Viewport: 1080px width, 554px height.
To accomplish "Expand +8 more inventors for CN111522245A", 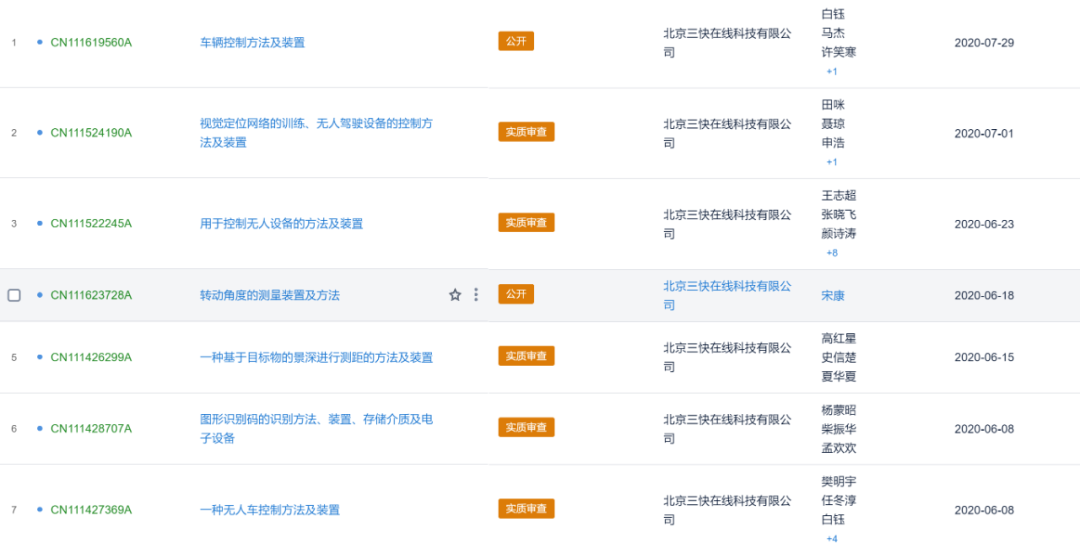I will tap(832, 253).
